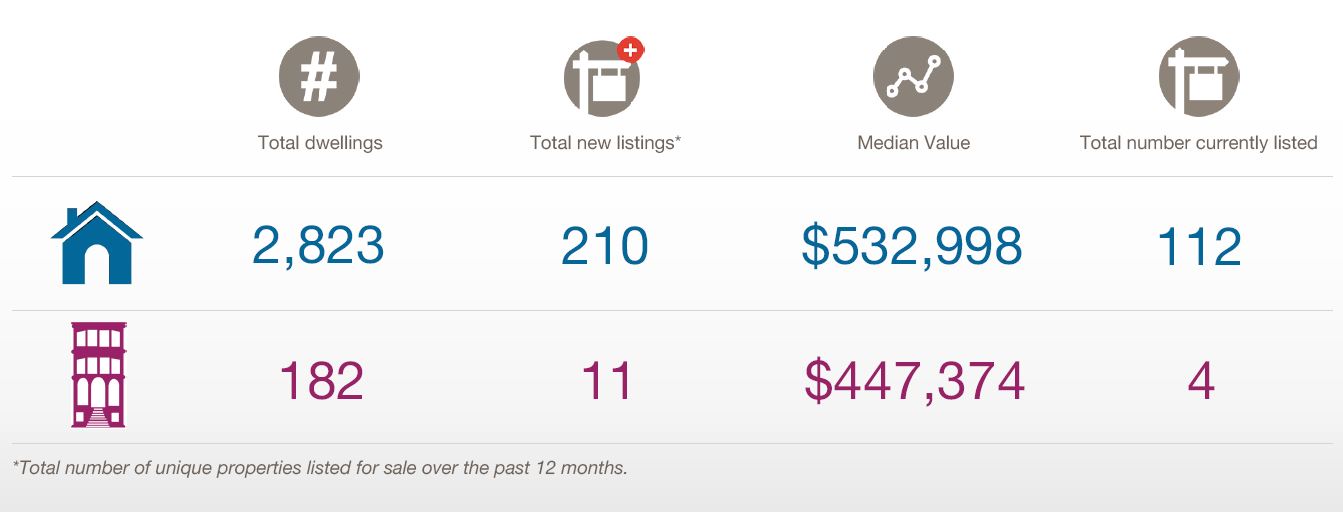Screen dimensions: 1343x512
Task: Click the red plus badge on listings icon
Action: click(630, 49)
